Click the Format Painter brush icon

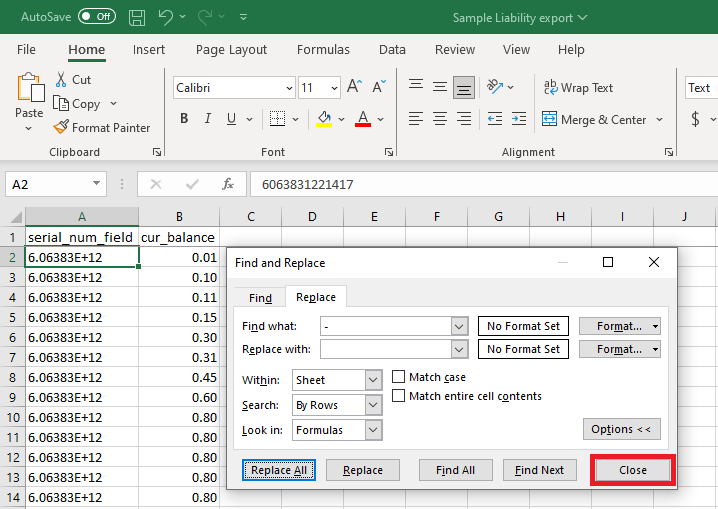click(61, 127)
